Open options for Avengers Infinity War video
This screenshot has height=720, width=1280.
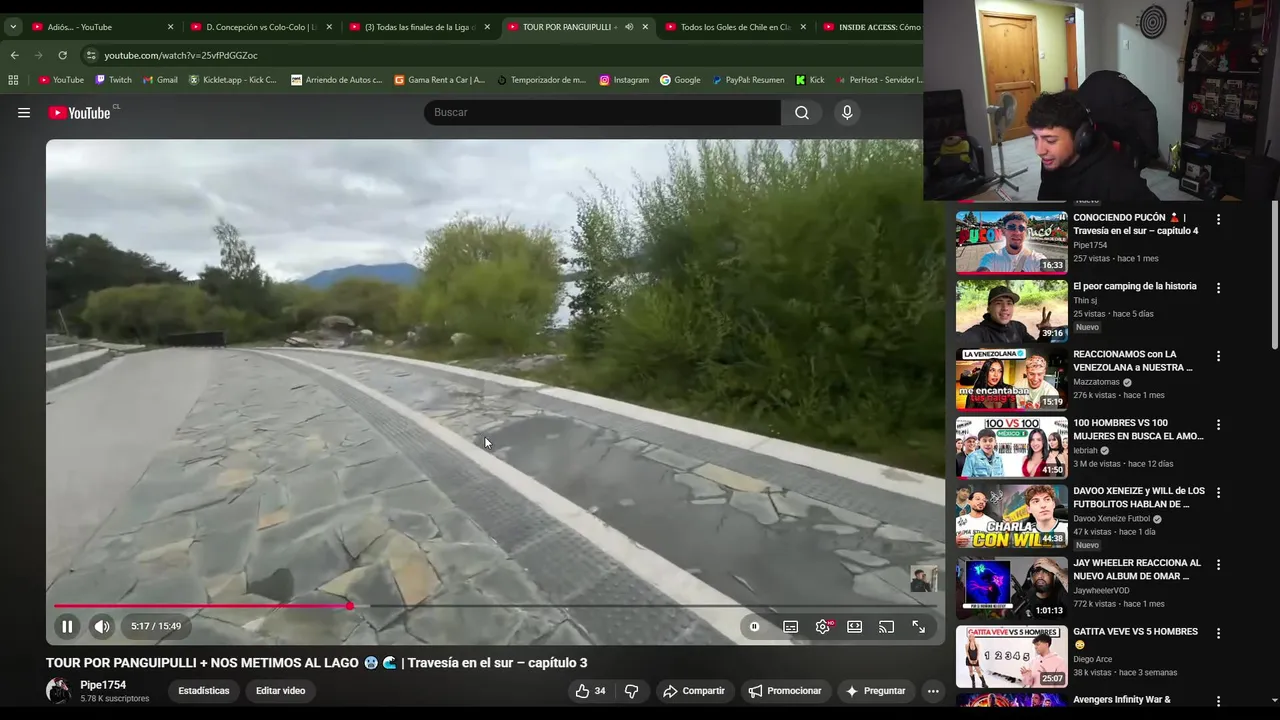1218,702
